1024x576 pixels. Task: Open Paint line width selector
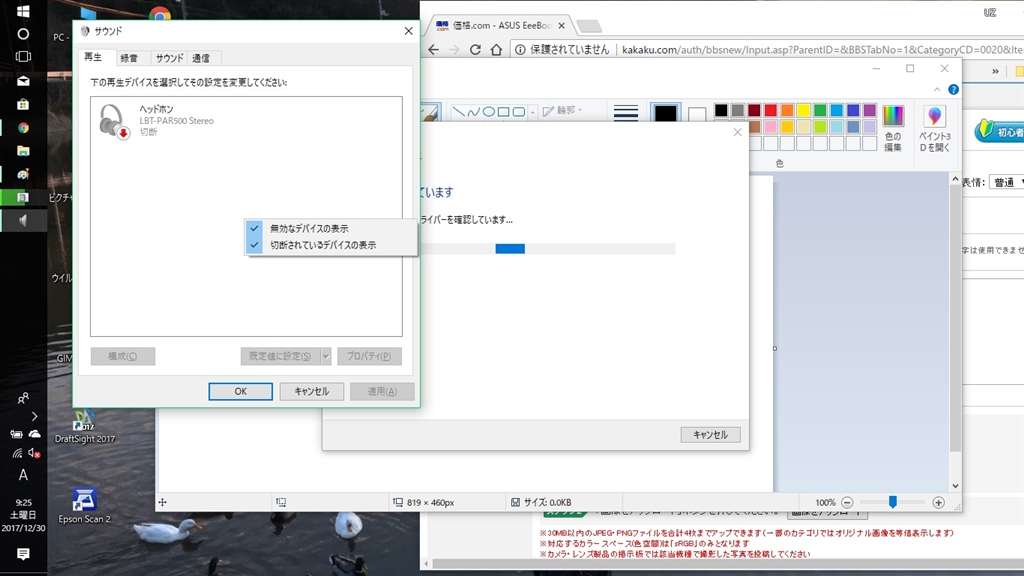pyautogui.click(x=626, y=114)
